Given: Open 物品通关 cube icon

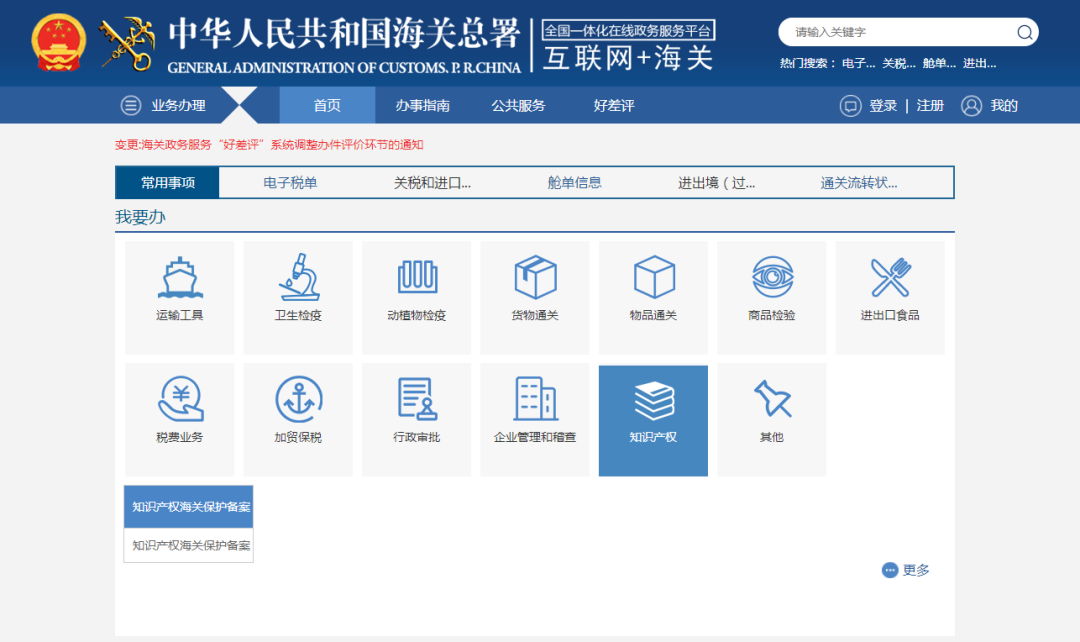Looking at the screenshot, I should [x=653, y=283].
